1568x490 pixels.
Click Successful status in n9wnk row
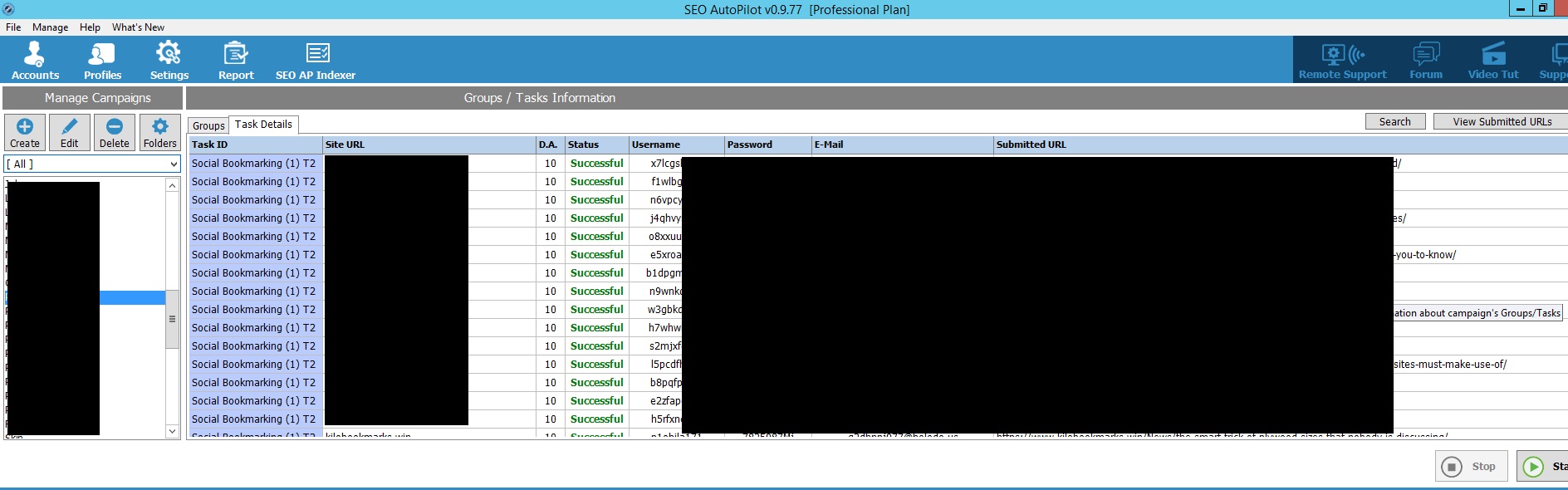(x=596, y=292)
